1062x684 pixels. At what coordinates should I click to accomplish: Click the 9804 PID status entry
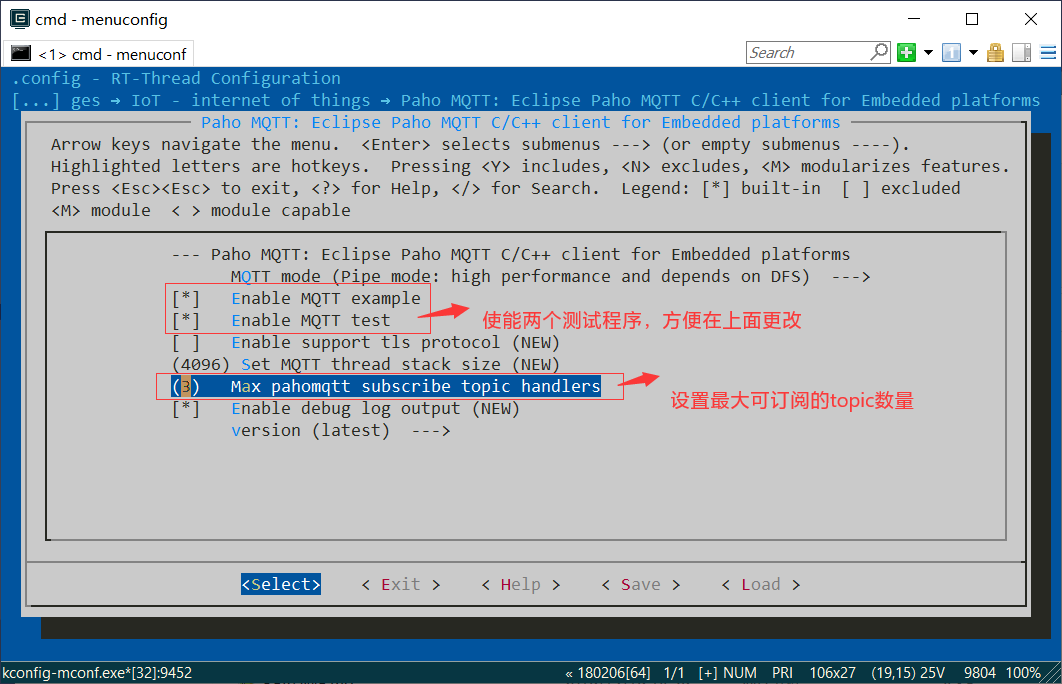coord(979,673)
